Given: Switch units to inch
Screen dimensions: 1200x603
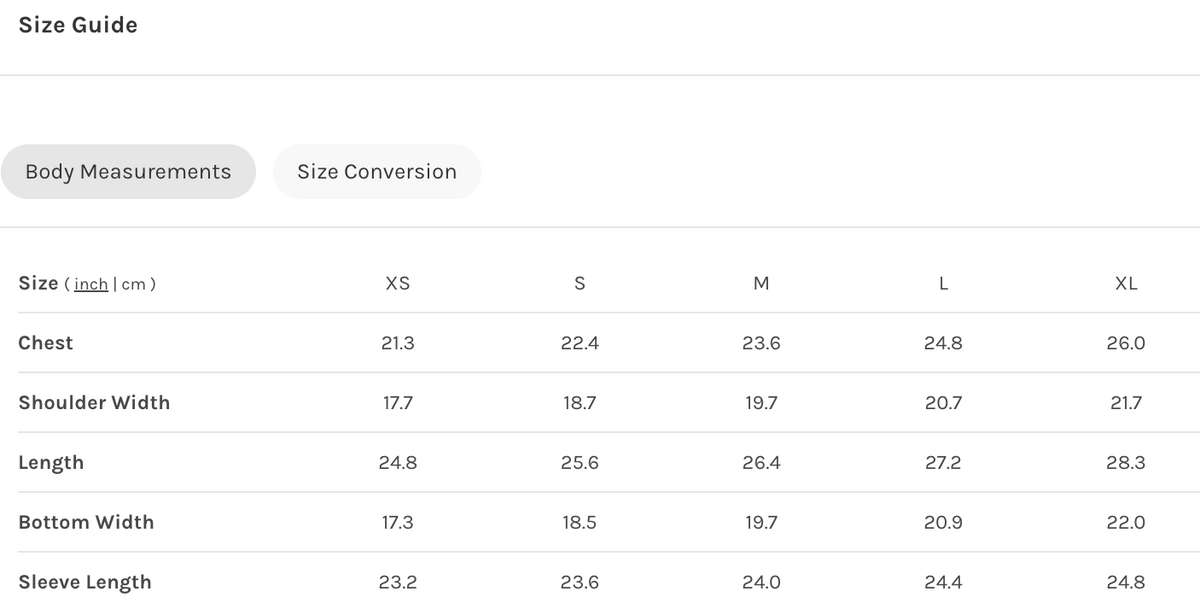Looking at the screenshot, I should pyautogui.click(x=91, y=284).
